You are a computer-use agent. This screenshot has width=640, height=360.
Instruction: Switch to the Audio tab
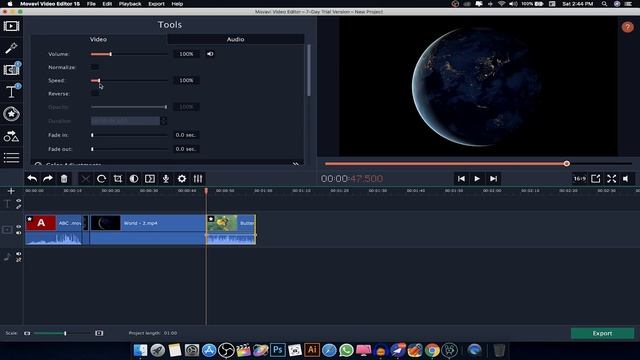(x=236, y=39)
